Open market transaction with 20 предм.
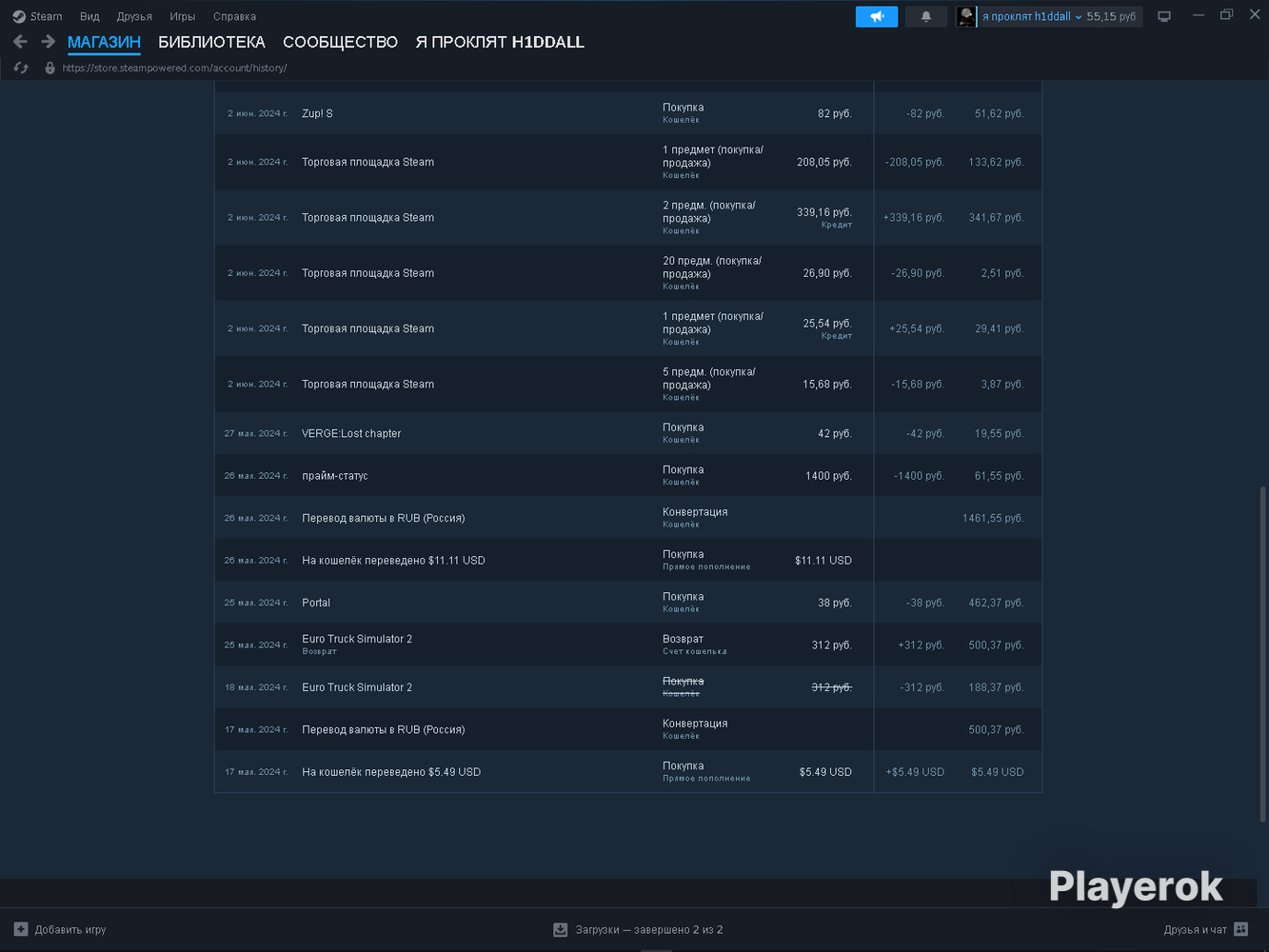The image size is (1269, 952). click(628, 273)
